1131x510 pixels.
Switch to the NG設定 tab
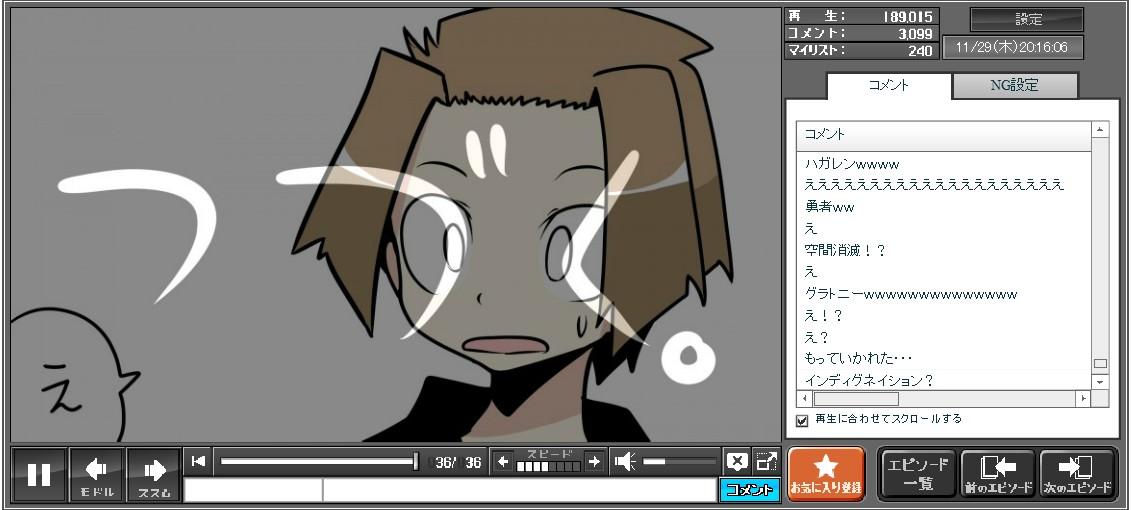[x=1014, y=86]
